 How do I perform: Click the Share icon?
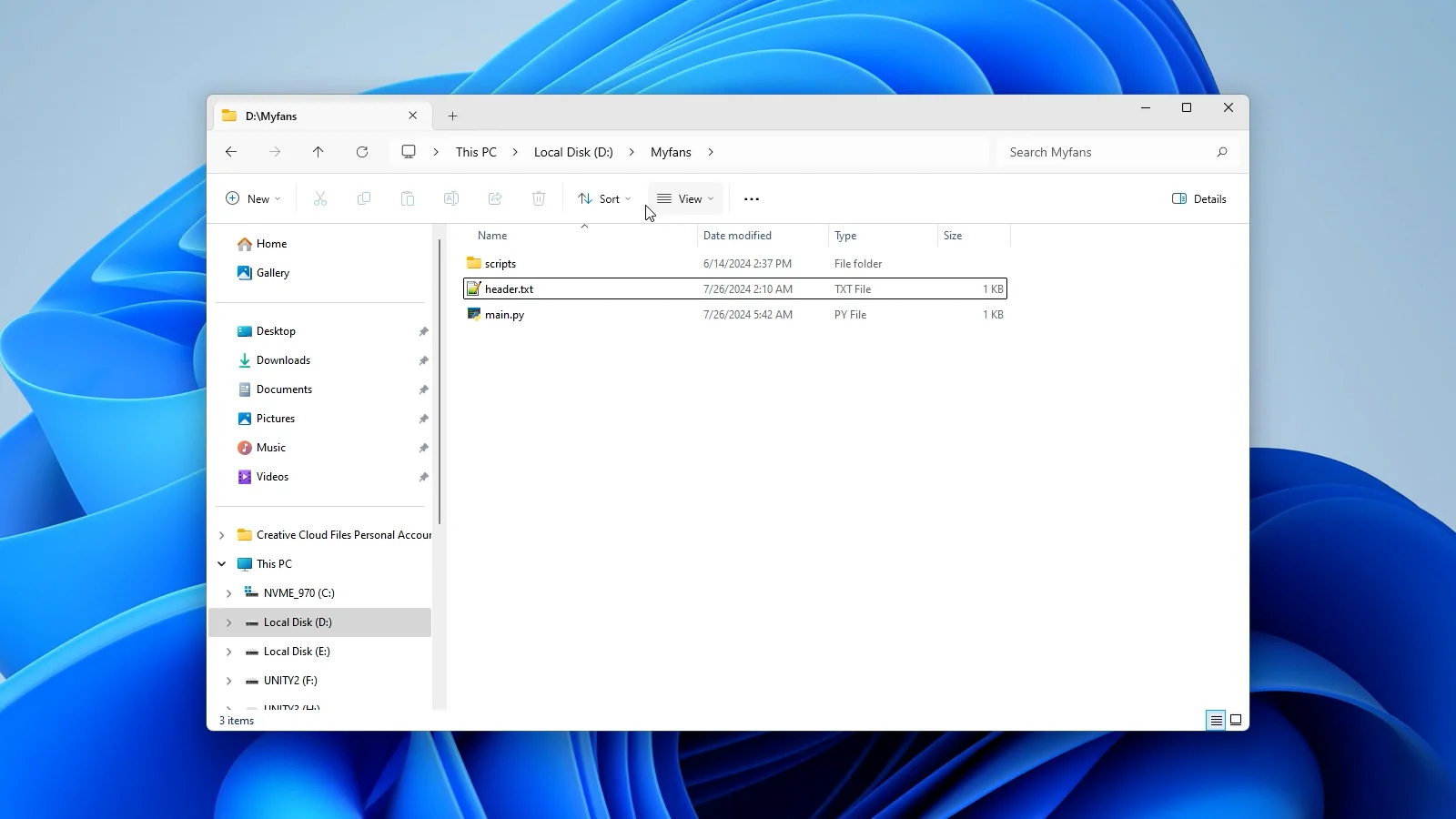[x=495, y=198]
